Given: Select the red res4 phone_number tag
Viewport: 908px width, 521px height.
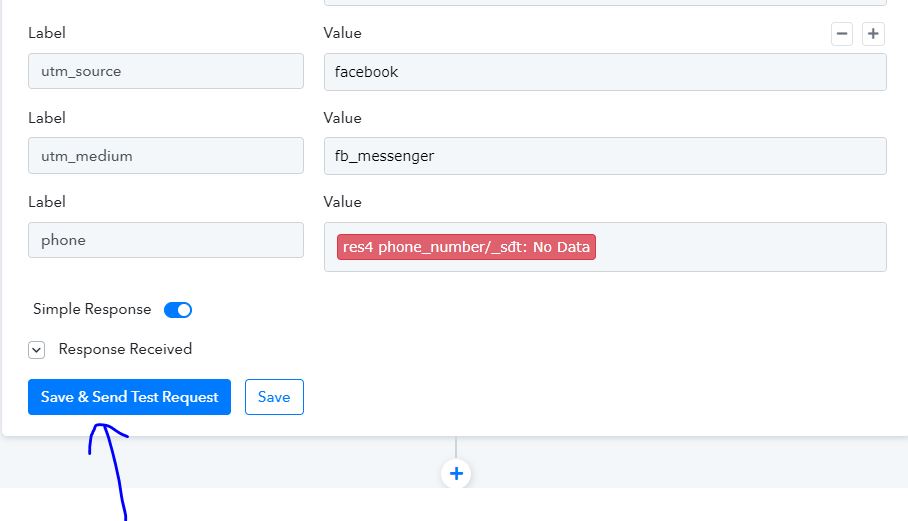Looking at the screenshot, I should tap(466, 247).
